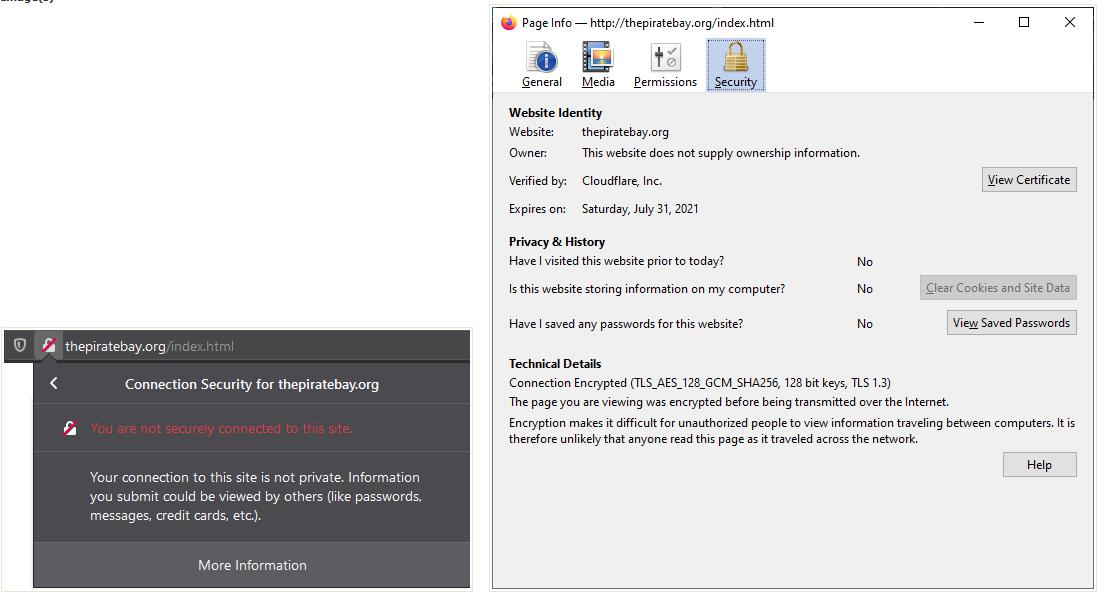Click 'You are not securely connected' warning text

tap(221, 428)
